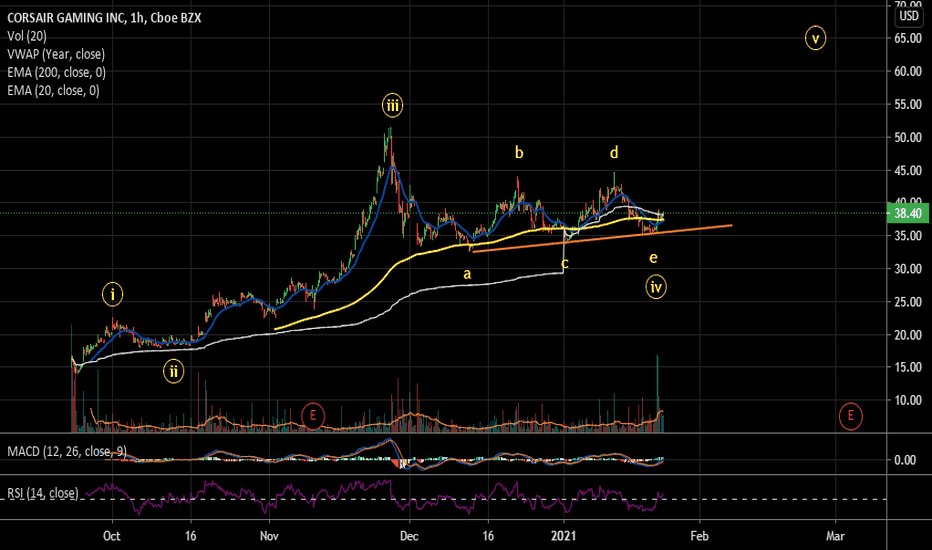This screenshot has height=550, width=932.
Task: Click the Feb date on time axis
Action: [700, 536]
